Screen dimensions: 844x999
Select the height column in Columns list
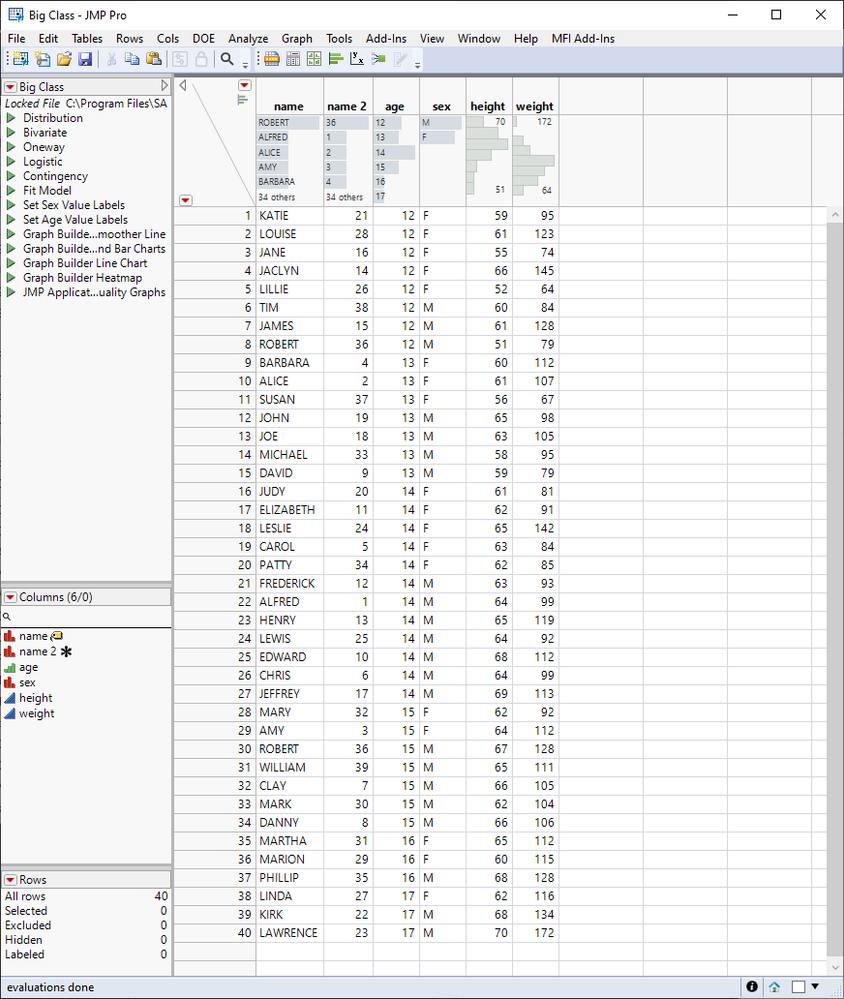point(36,698)
